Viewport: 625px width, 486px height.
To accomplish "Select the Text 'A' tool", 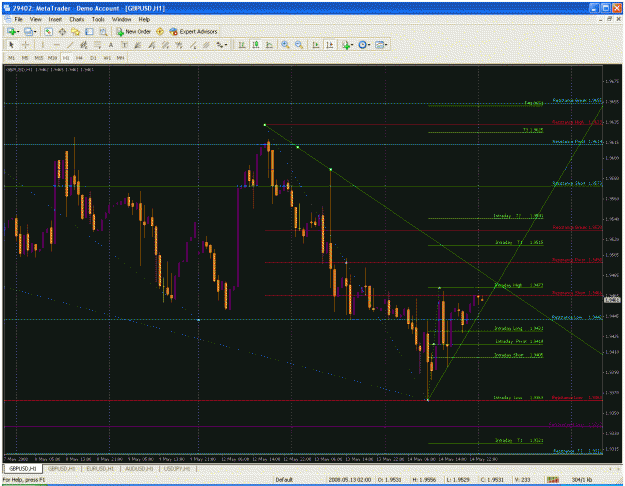I will (x=111, y=45).
